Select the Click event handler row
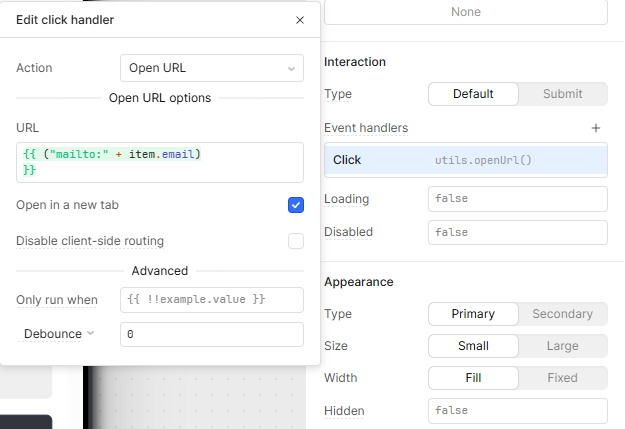The width and height of the screenshot is (625, 429). [x=465, y=160]
